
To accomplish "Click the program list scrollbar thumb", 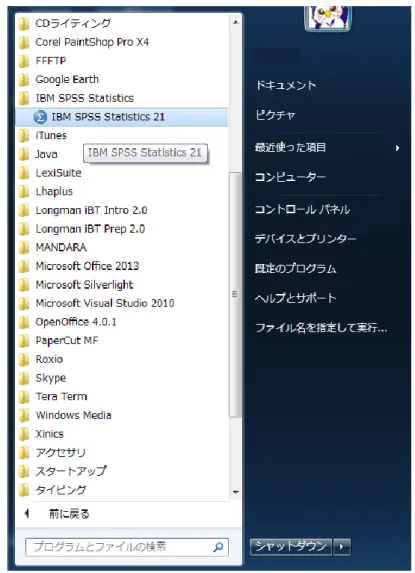I will pos(236,295).
